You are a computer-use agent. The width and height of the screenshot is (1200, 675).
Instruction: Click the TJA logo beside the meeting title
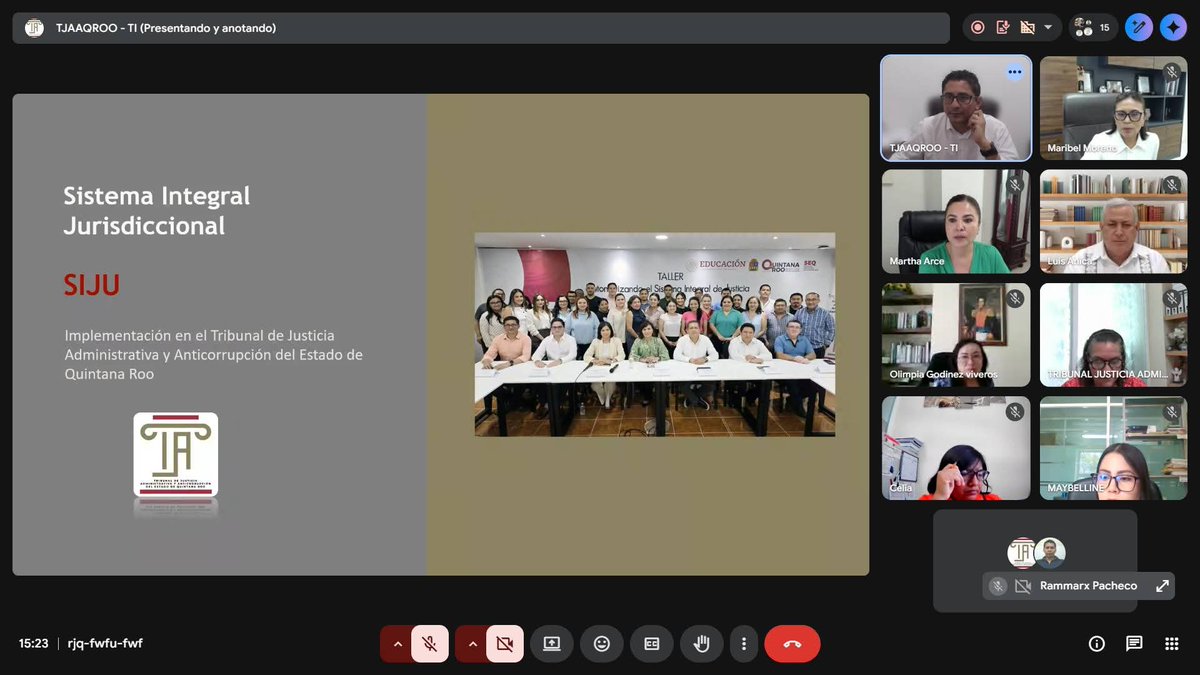pyautogui.click(x=34, y=28)
